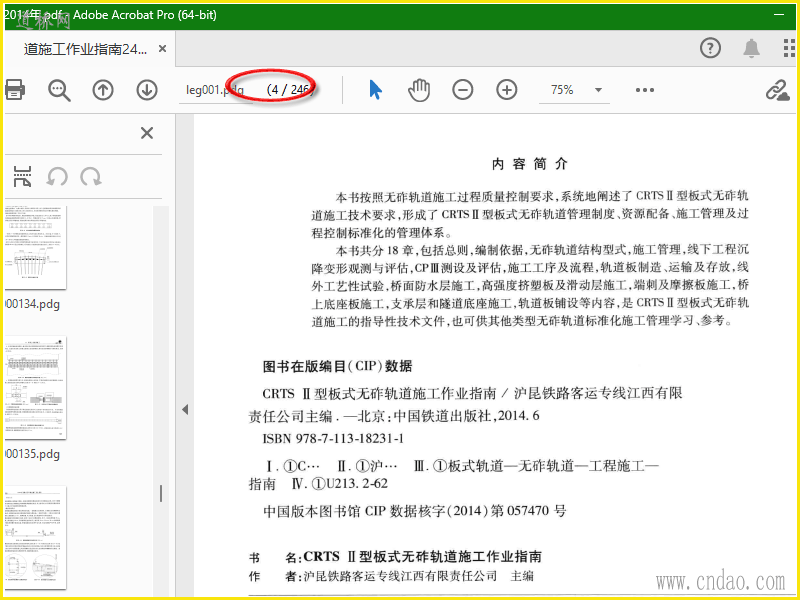The height and width of the screenshot is (600, 800).
Task: Click the thumbnails panel scrollbar handle
Action: [161, 493]
